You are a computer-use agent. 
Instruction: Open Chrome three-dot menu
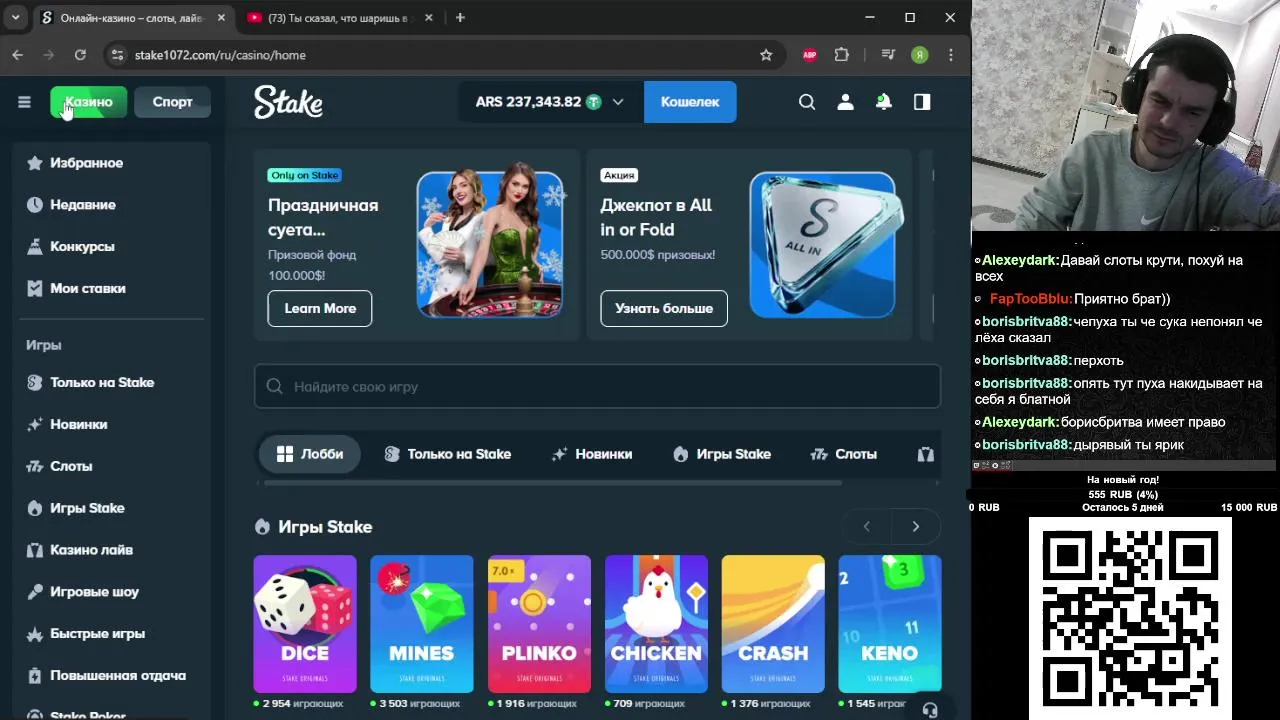click(x=951, y=55)
